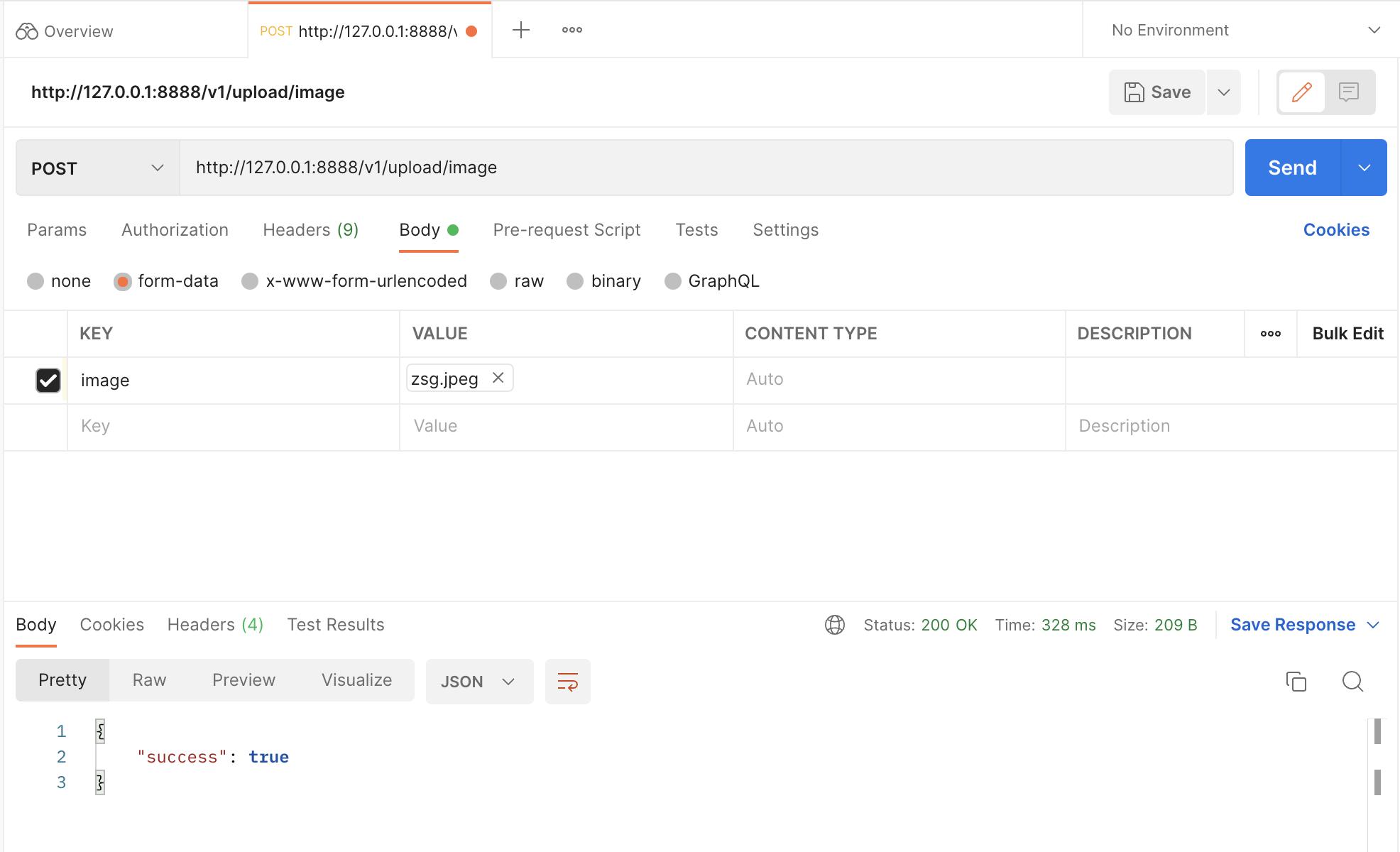Click the new tab plus icon
The width and height of the screenshot is (1400, 852).
[x=520, y=30]
